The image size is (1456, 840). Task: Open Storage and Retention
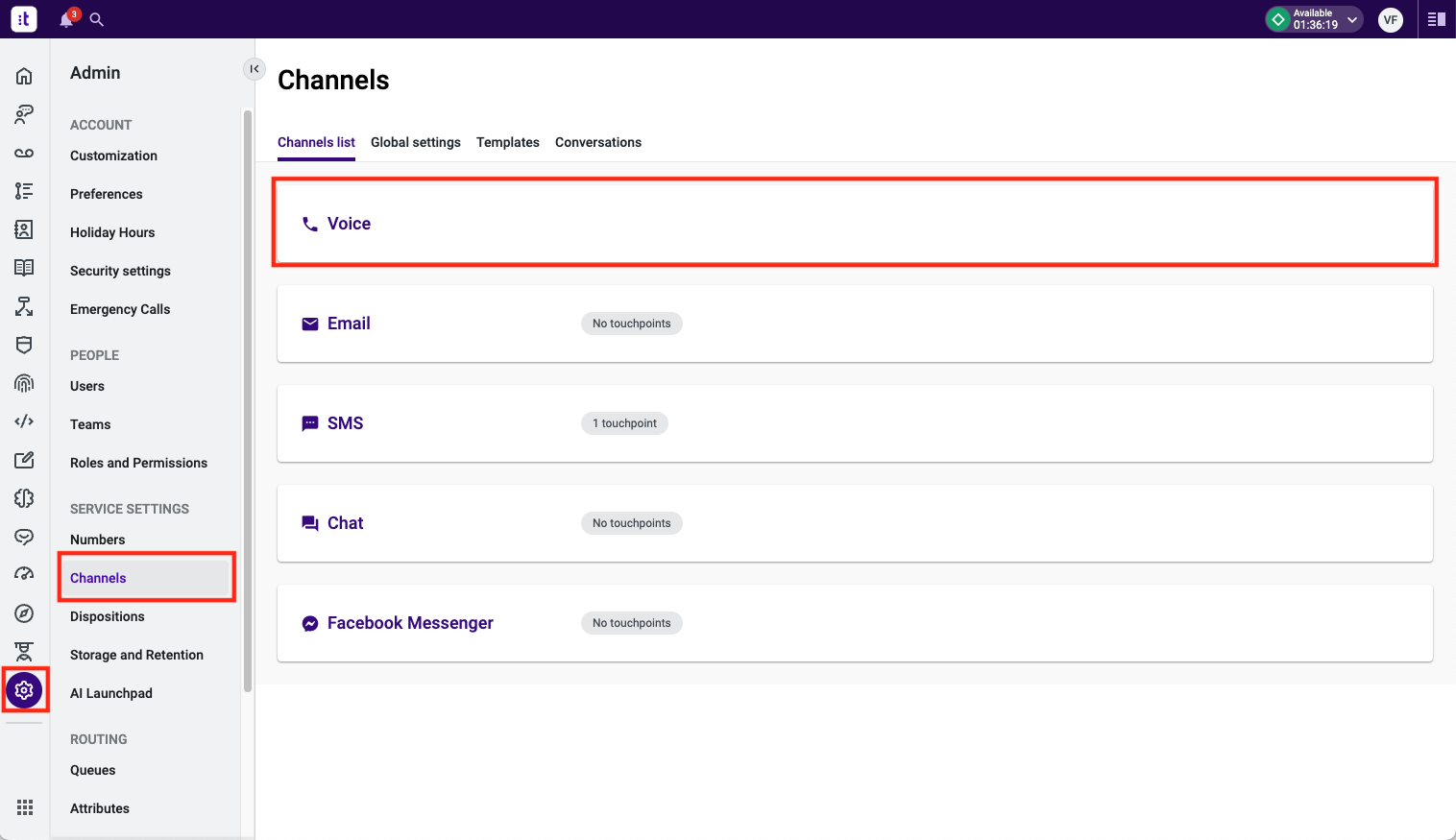pyautogui.click(x=136, y=655)
